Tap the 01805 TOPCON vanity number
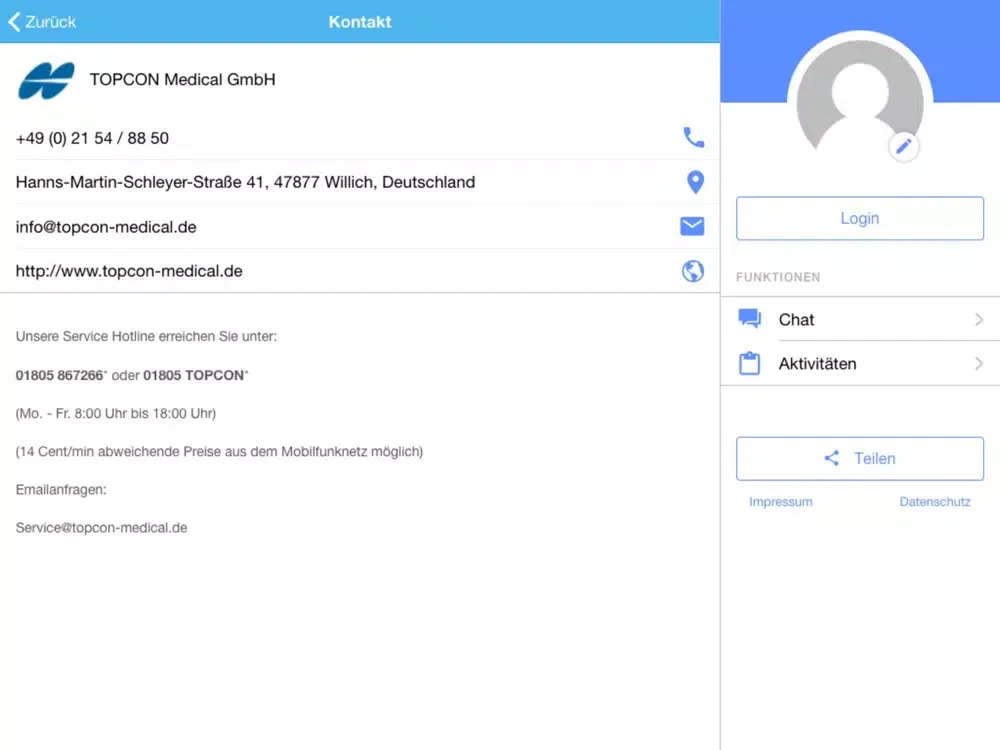The height and width of the screenshot is (750, 1000). 193,375
